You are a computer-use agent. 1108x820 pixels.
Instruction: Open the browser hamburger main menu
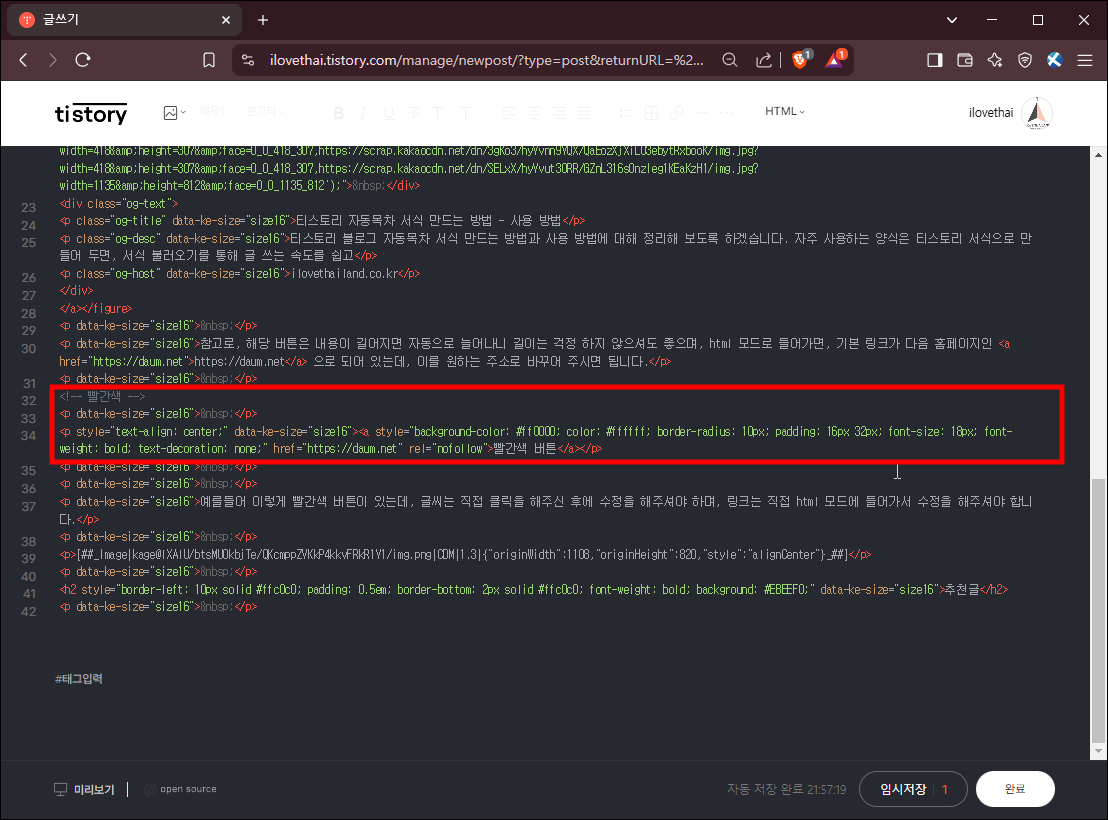[1085, 60]
